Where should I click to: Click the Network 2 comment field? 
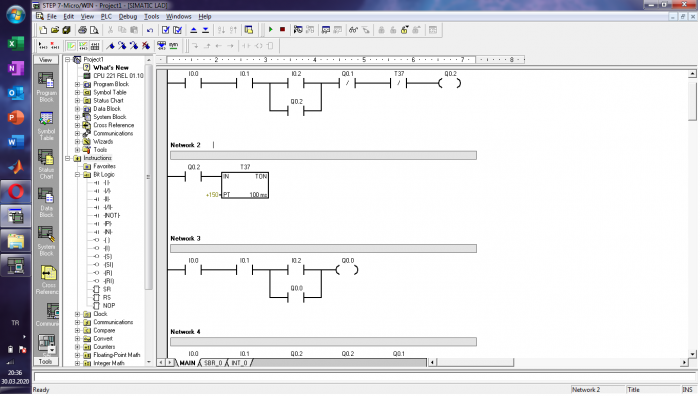point(323,155)
